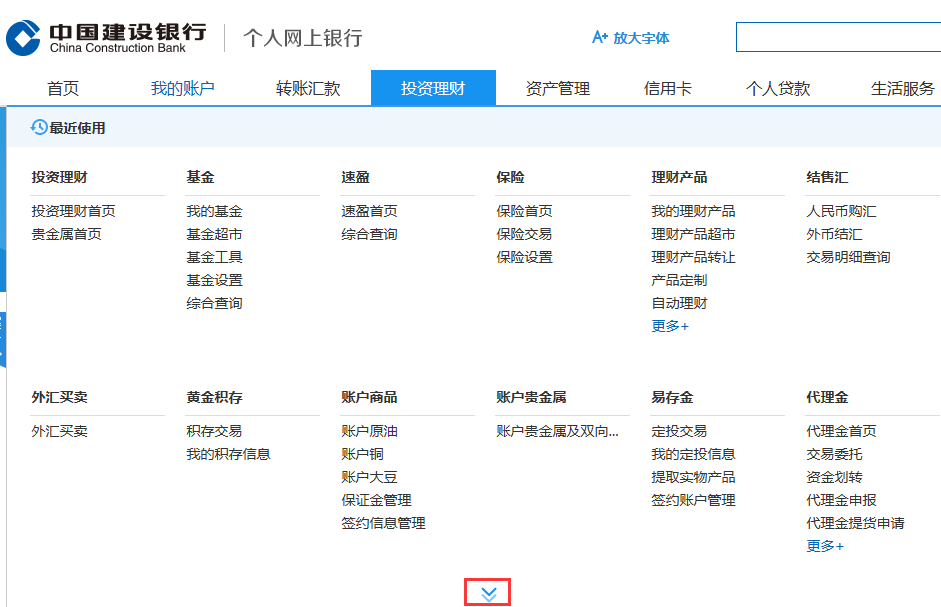Click the enlarge font A+ icon
941x607 pixels.
[600, 38]
